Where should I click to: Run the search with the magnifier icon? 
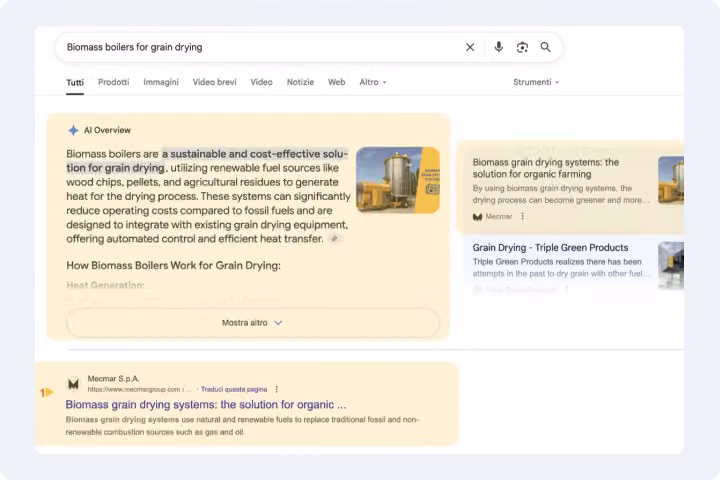[x=546, y=47]
